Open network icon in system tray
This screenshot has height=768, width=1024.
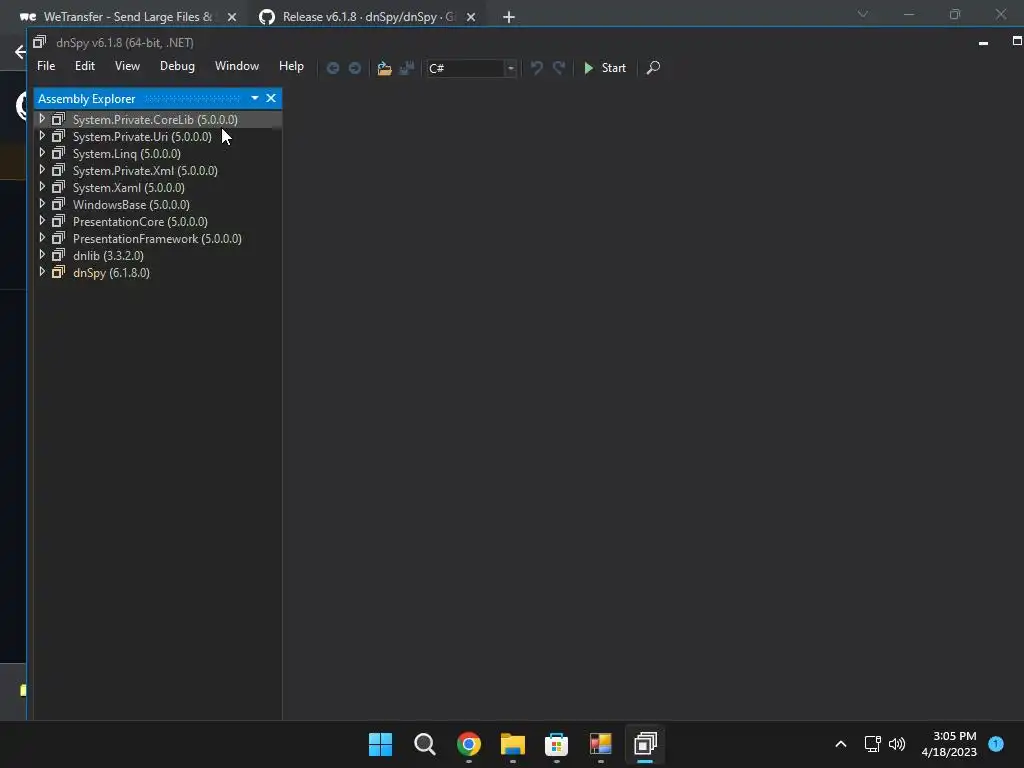872,744
